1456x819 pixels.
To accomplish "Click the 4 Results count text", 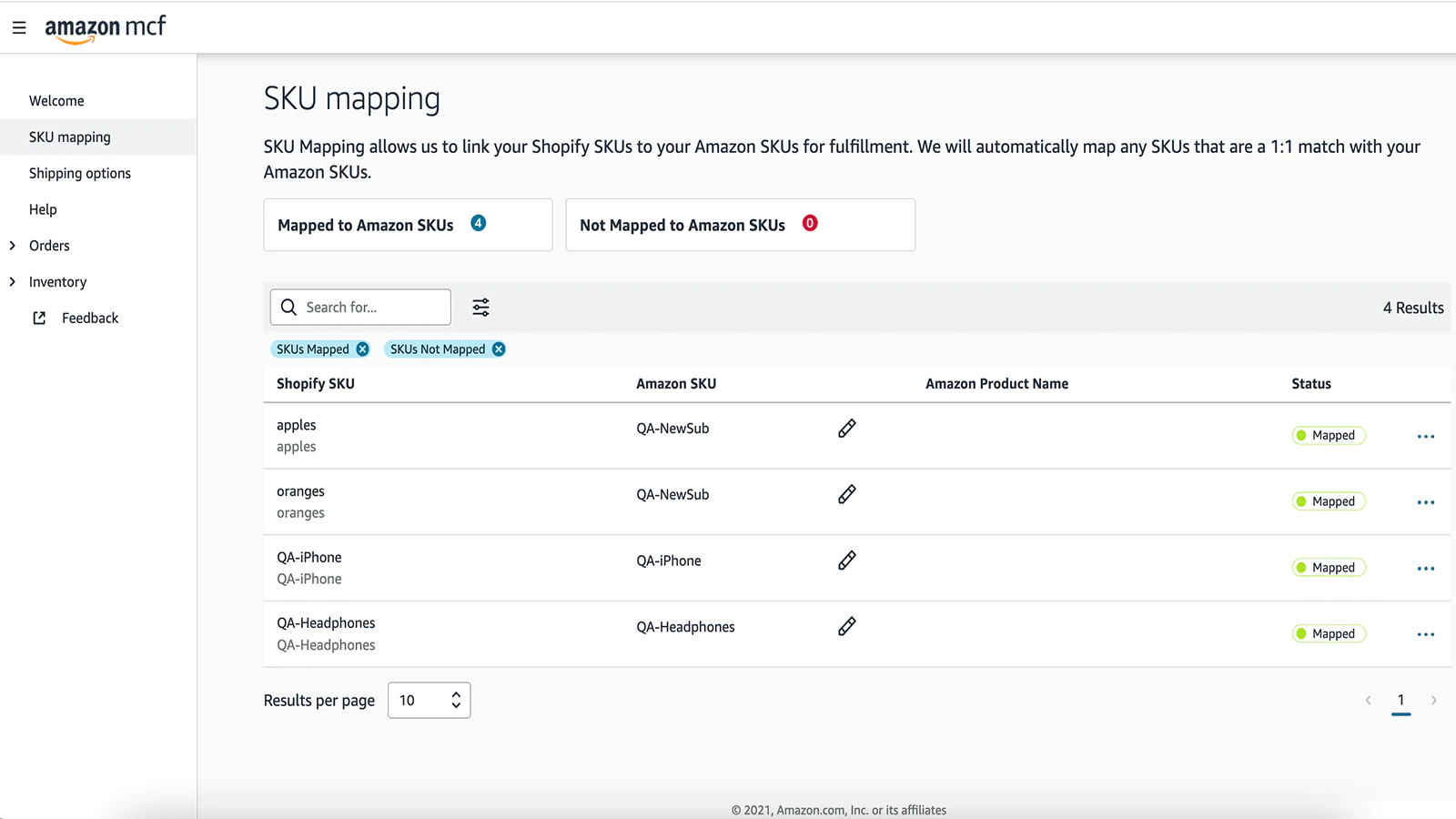I will pyautogui.click(x=1413, y=308).
